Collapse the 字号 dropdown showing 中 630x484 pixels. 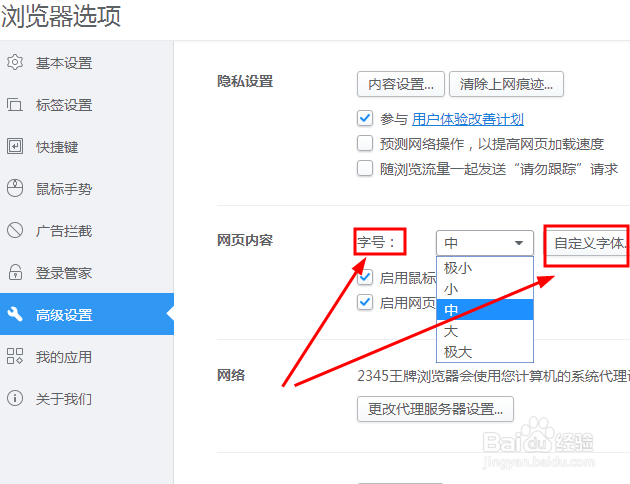coord(485,243)
